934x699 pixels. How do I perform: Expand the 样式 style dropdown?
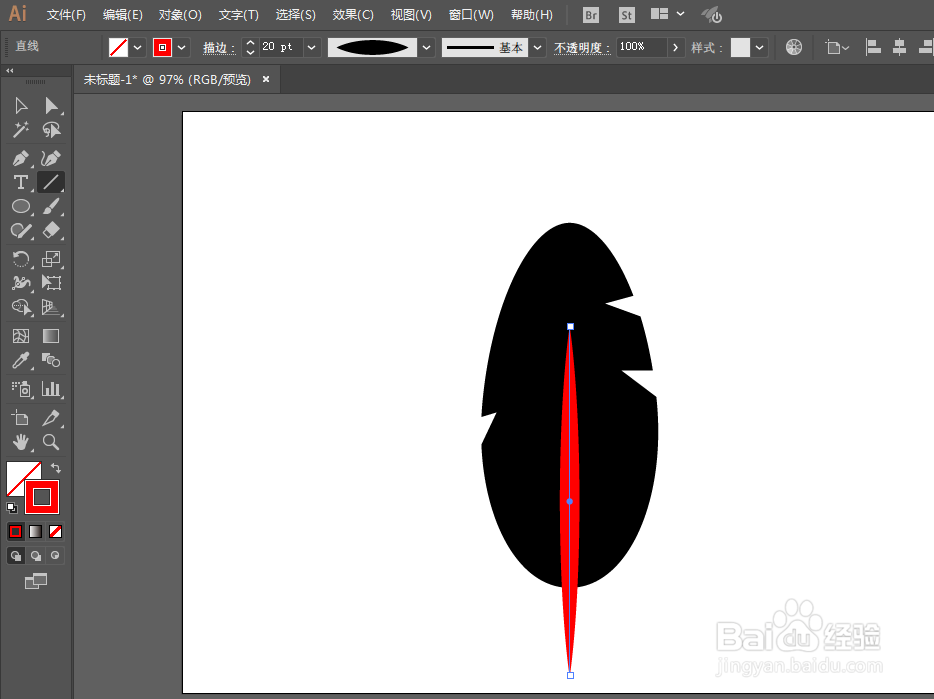[760, 46]
